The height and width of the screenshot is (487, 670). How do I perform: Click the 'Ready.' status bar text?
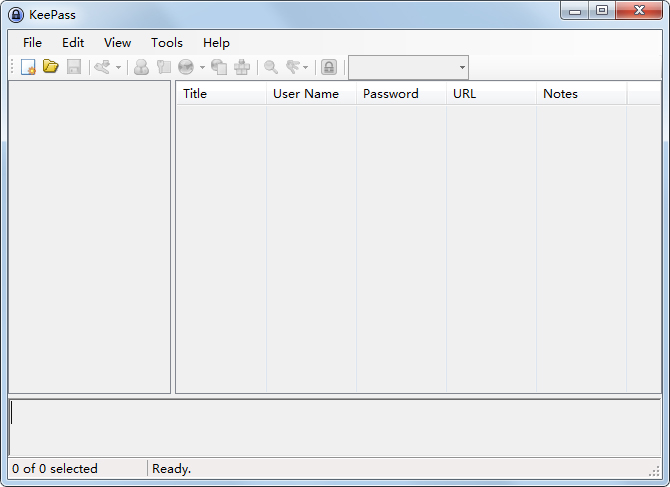click(x=171, y=469)
